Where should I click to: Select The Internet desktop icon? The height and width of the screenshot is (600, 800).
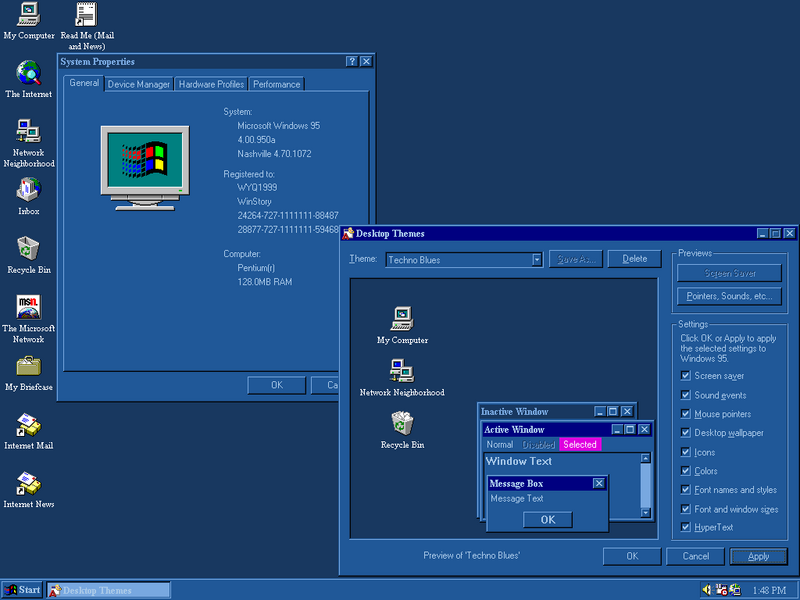[x=29, y=73]
